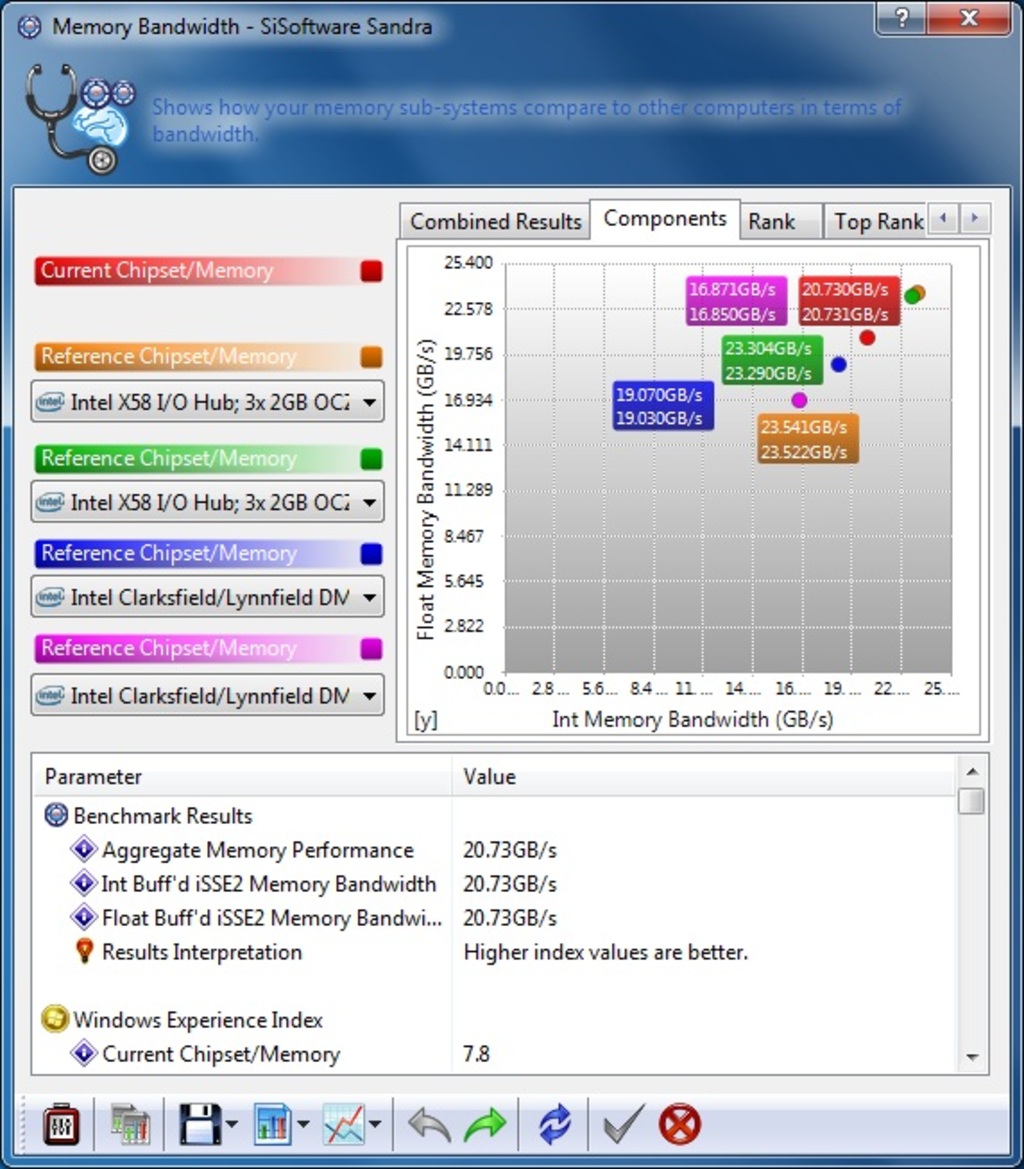Open the blue reference Clarksfield/Lynnfield dropdown
This screenshot has height=1169, width=1024.
click(208, 596)
